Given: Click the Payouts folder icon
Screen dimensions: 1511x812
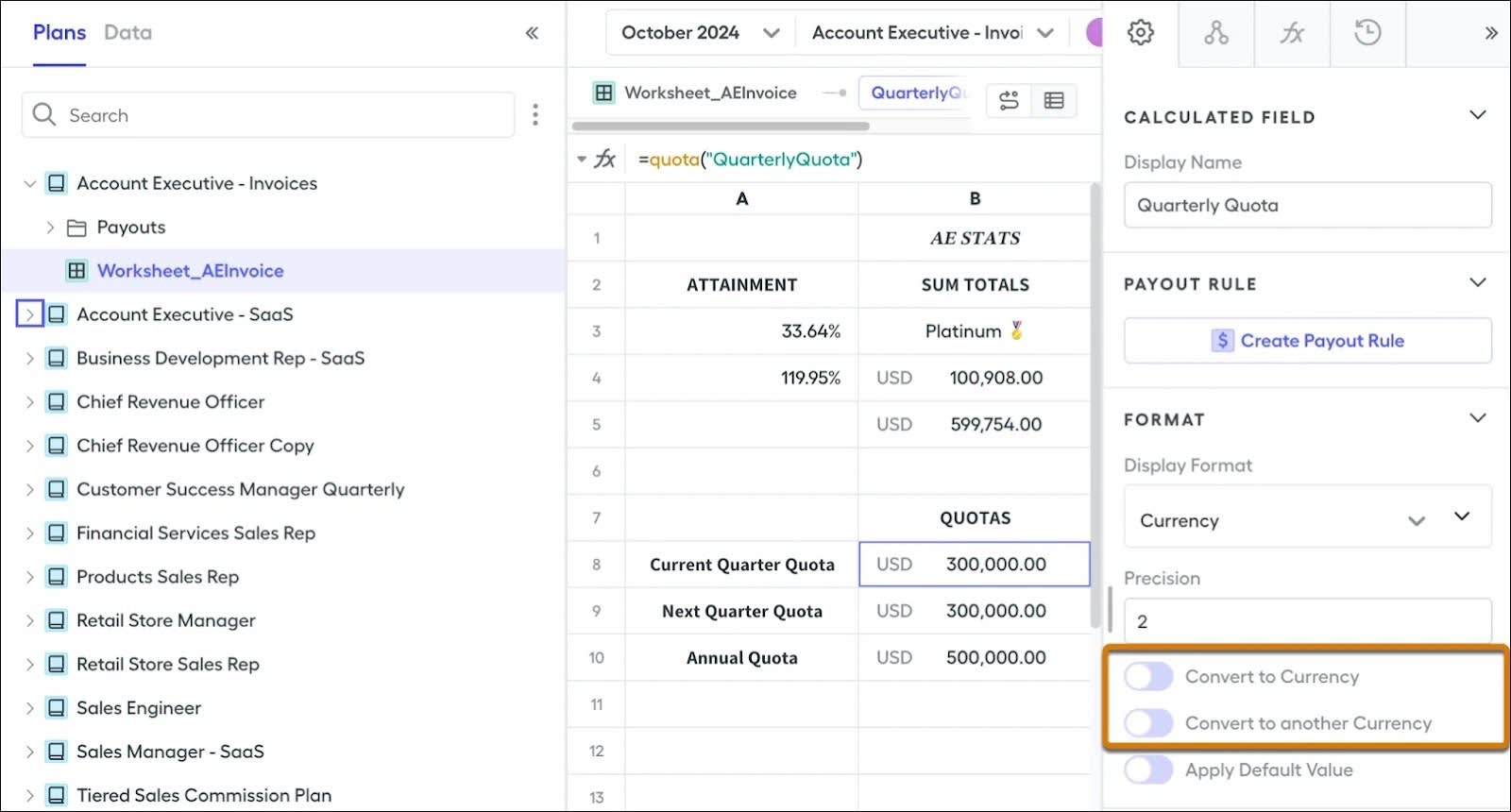Looking at the screenshot, I should pyautogui.click(x=76, y=228).
